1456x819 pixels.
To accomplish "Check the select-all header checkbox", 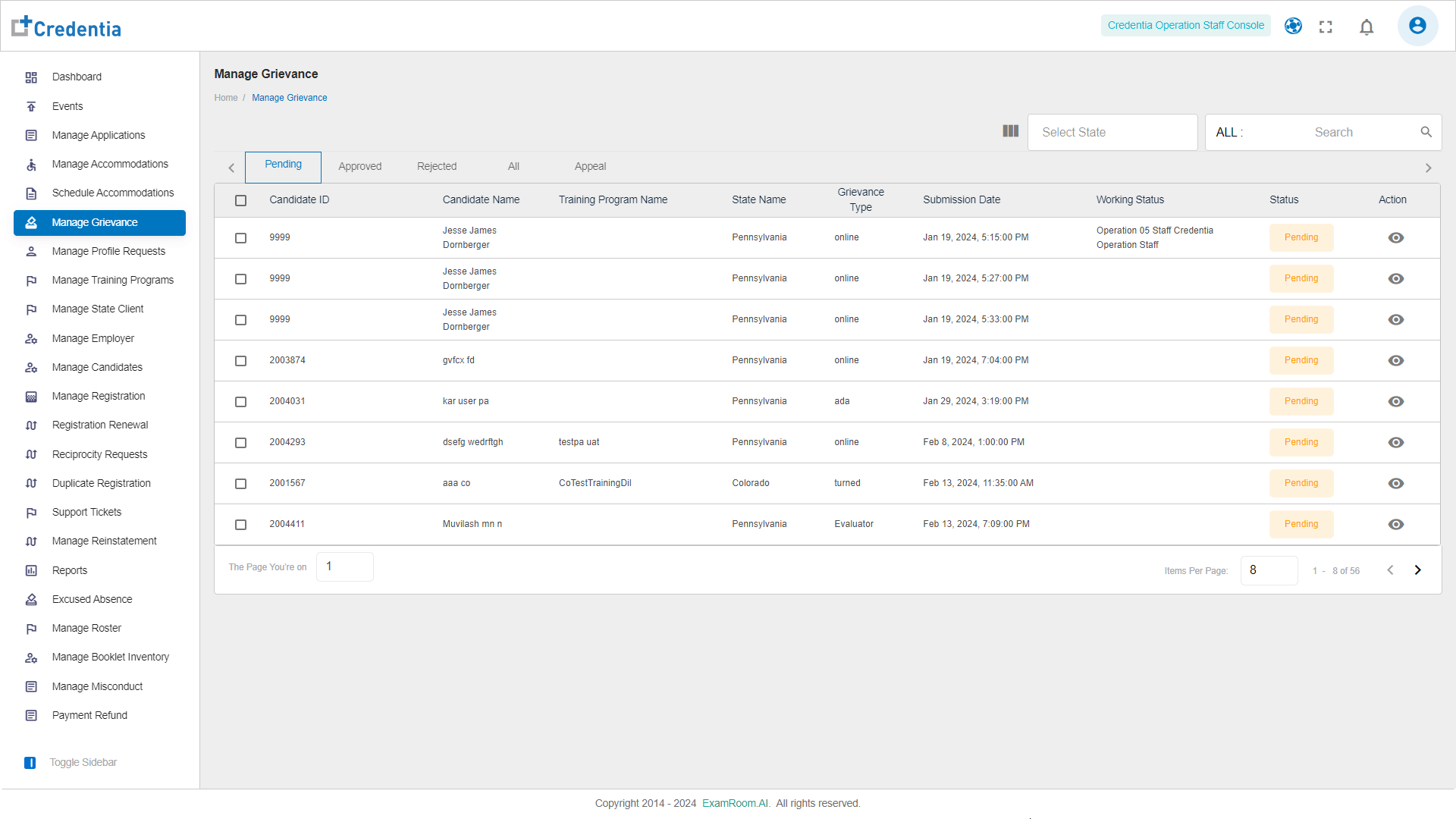I will [240, 200].
